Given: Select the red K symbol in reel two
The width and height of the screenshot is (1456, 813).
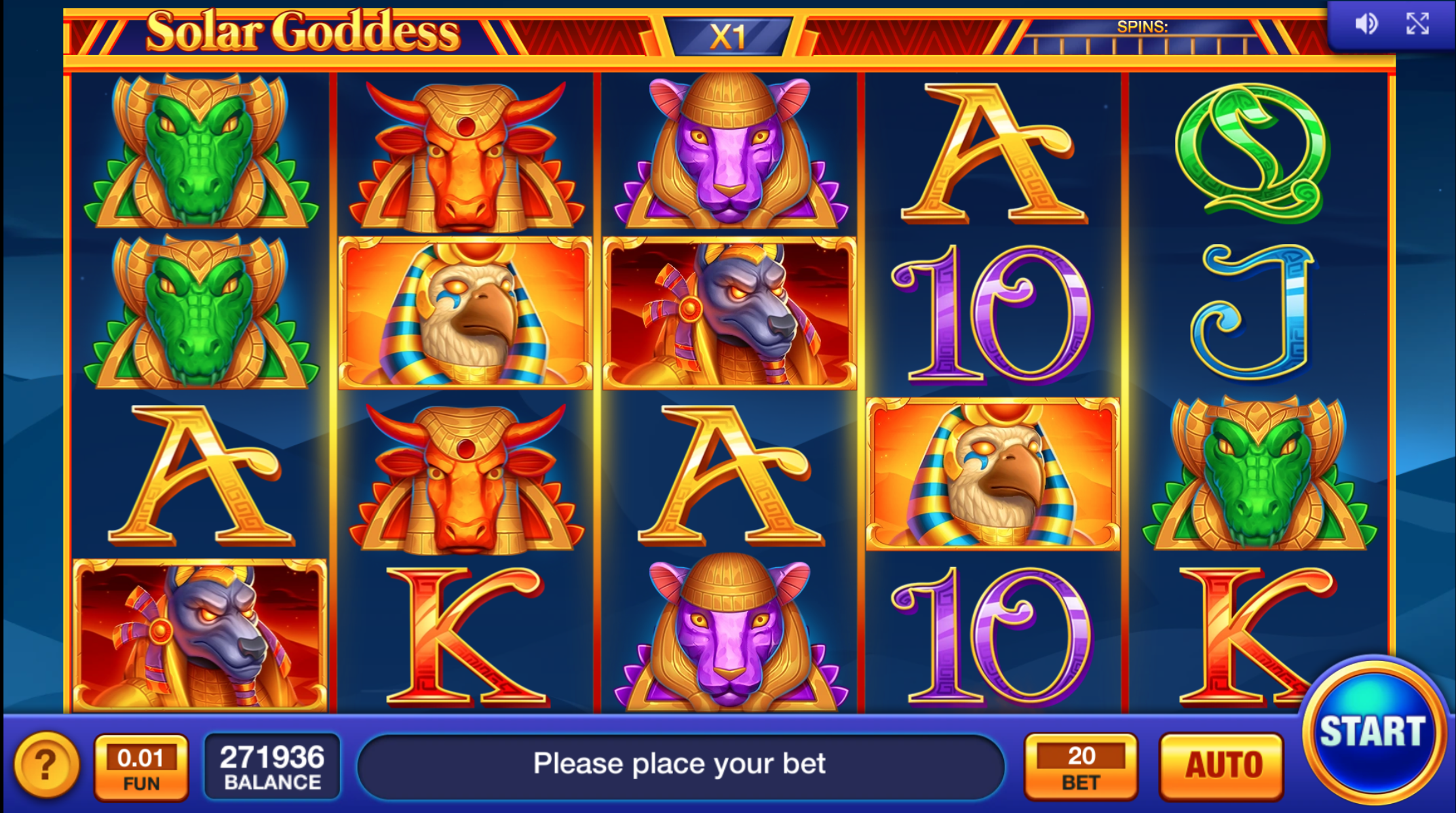Looking at the screenshot, I should click(465, 636).
